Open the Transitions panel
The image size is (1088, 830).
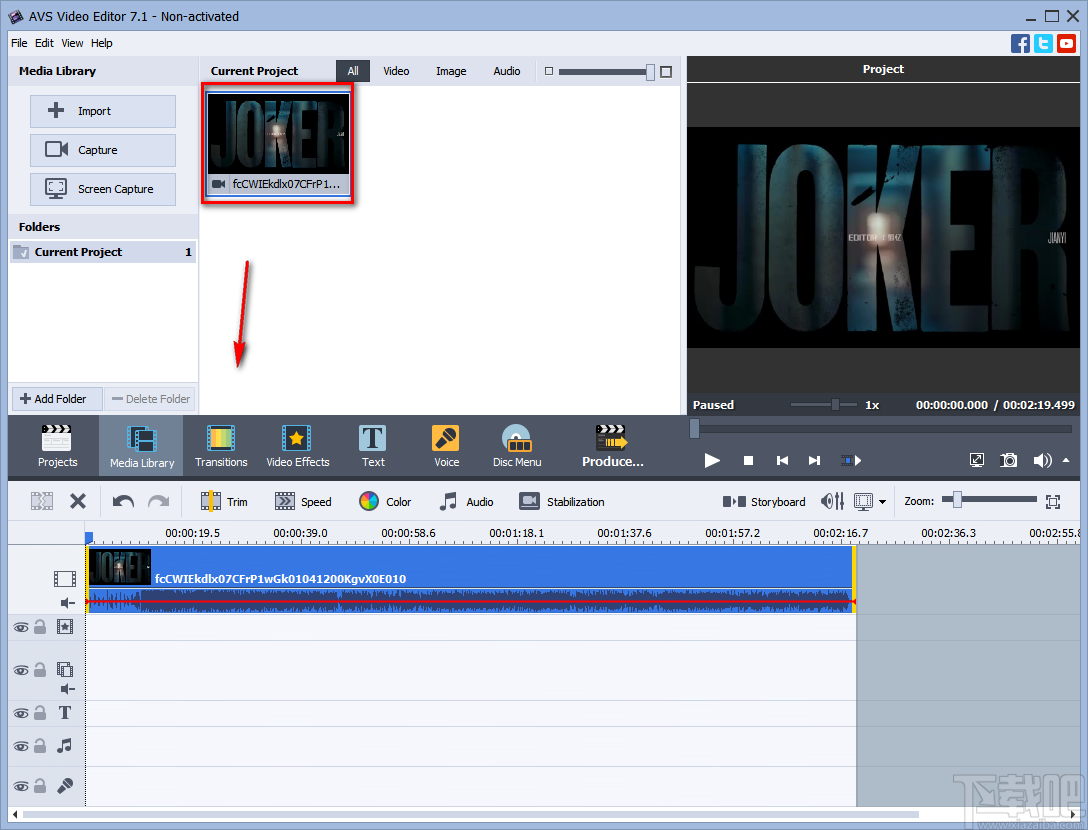pyautogui.click(x=221, y=446)
